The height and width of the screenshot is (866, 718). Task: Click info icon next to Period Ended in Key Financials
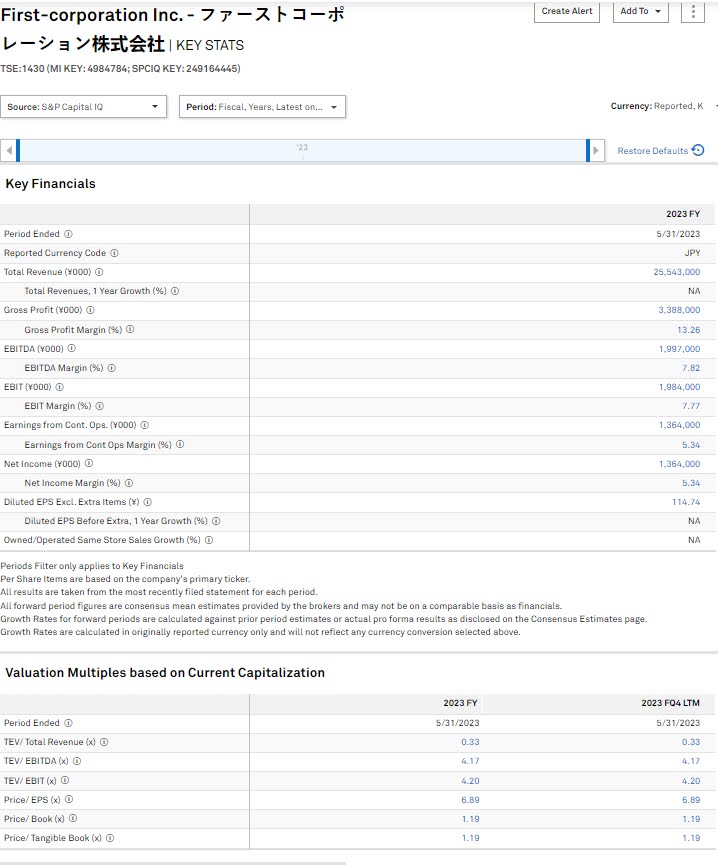tap(68, 234)
